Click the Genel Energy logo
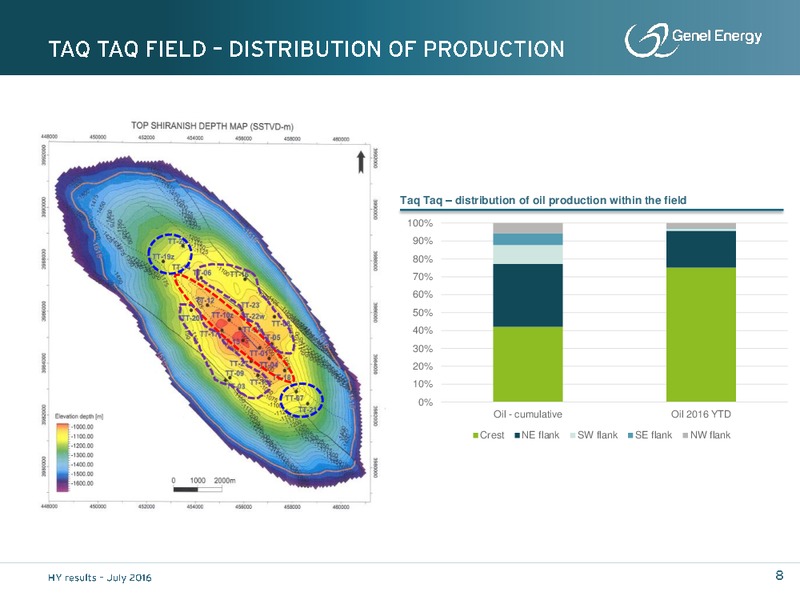This screenshot has height=600, width=800. click(x=693, y=39)
